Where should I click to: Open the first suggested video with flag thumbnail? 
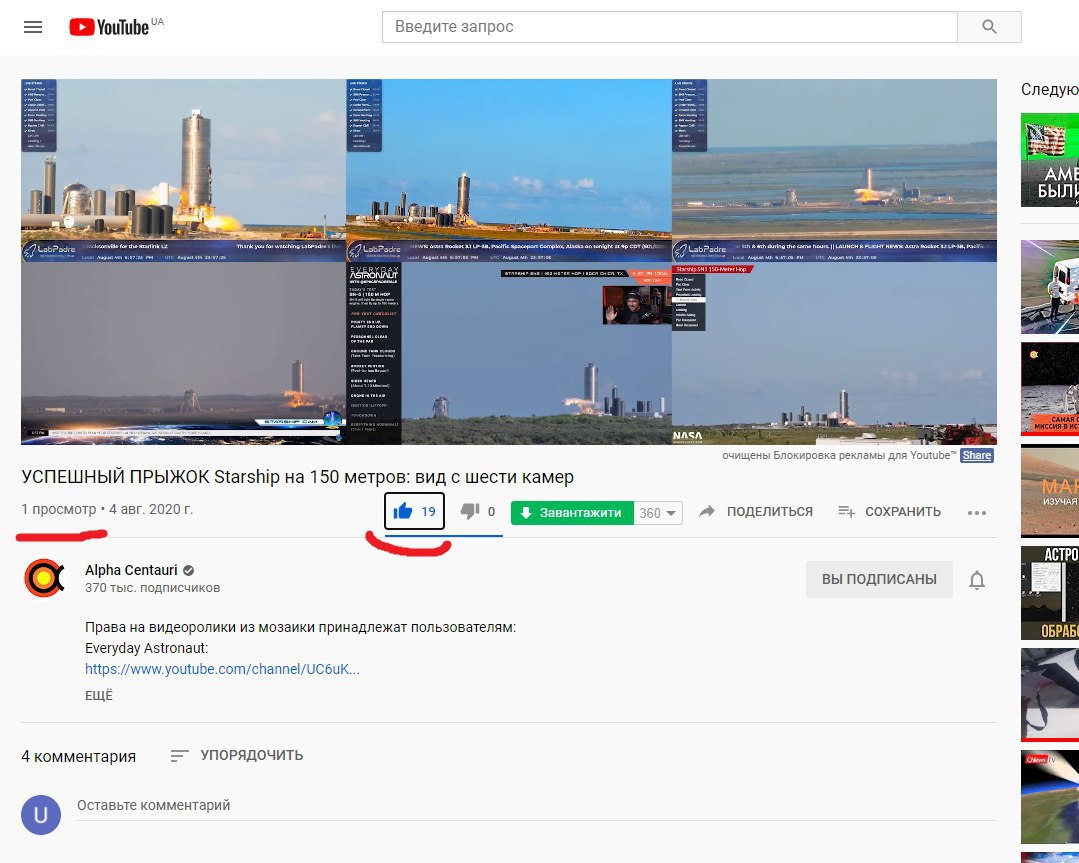1050,160
